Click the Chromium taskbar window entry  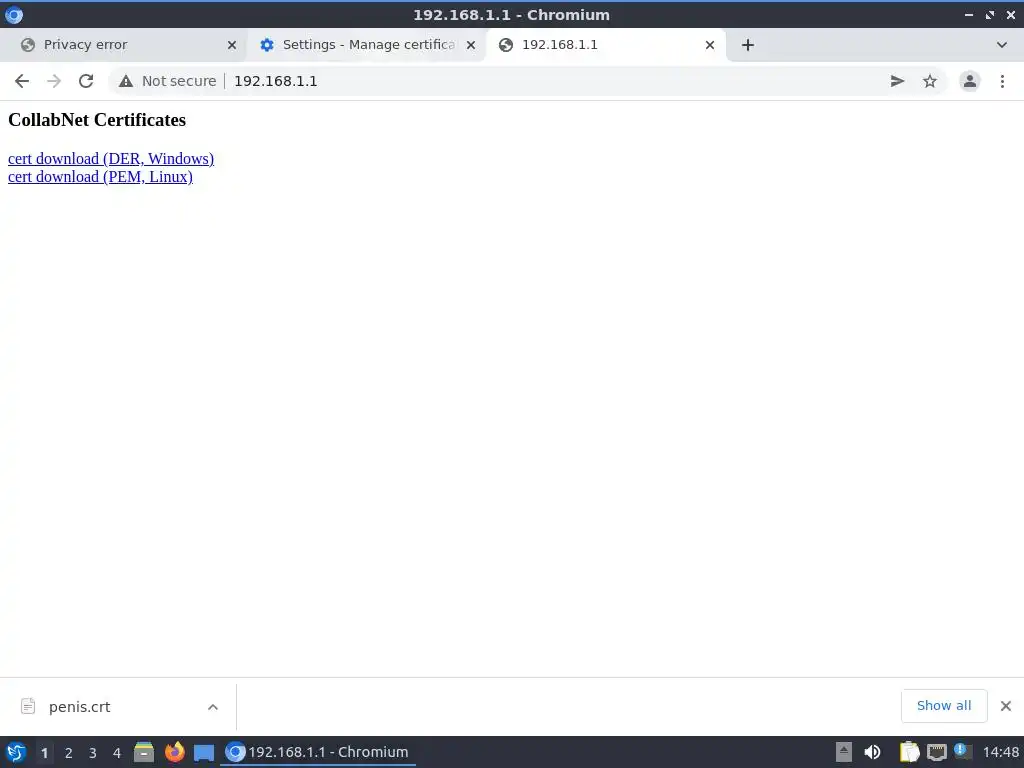[317, 752]
